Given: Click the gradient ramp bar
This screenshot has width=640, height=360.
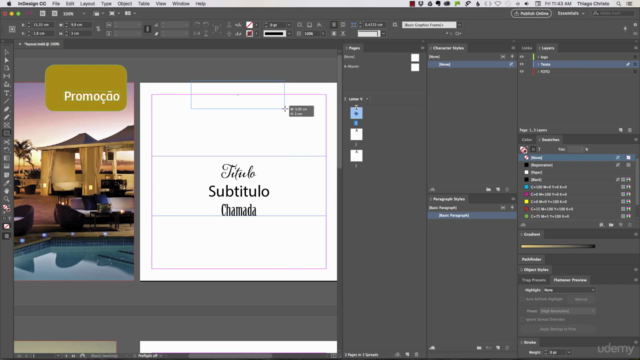Looking at the screenshot, I should [x=558, y=246].
